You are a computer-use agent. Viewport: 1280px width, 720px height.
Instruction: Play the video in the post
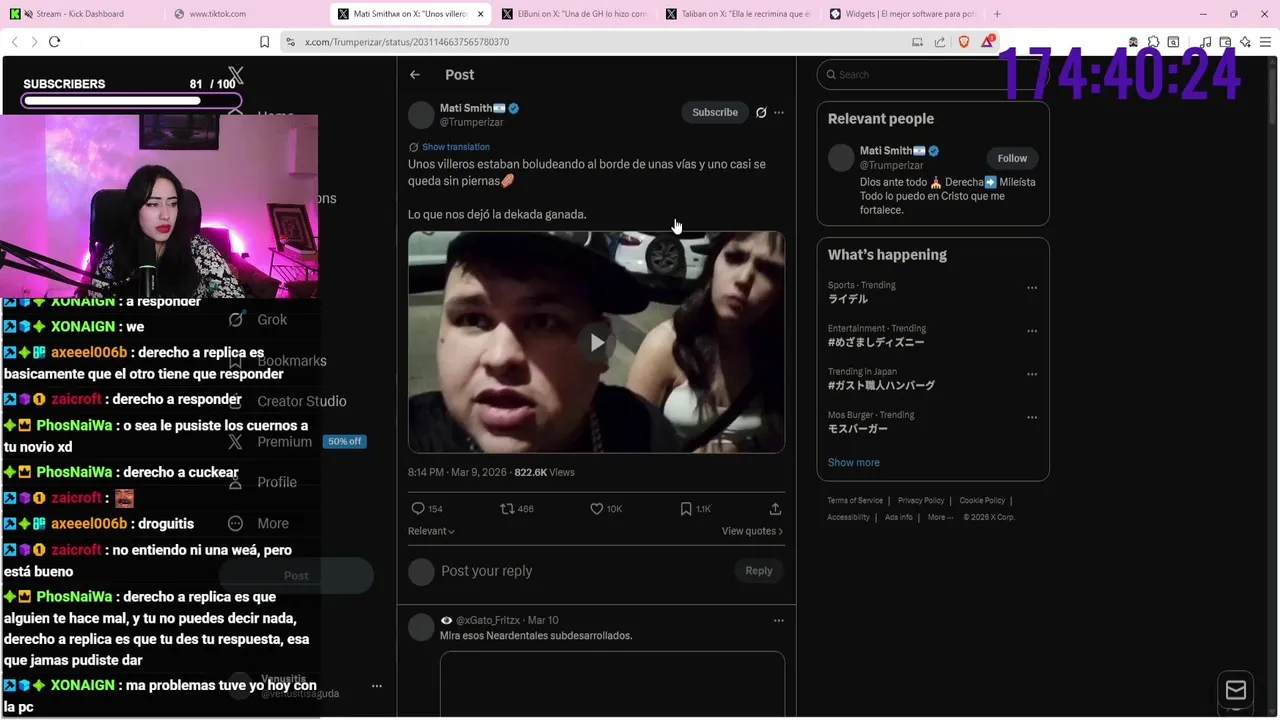[597, 343]
